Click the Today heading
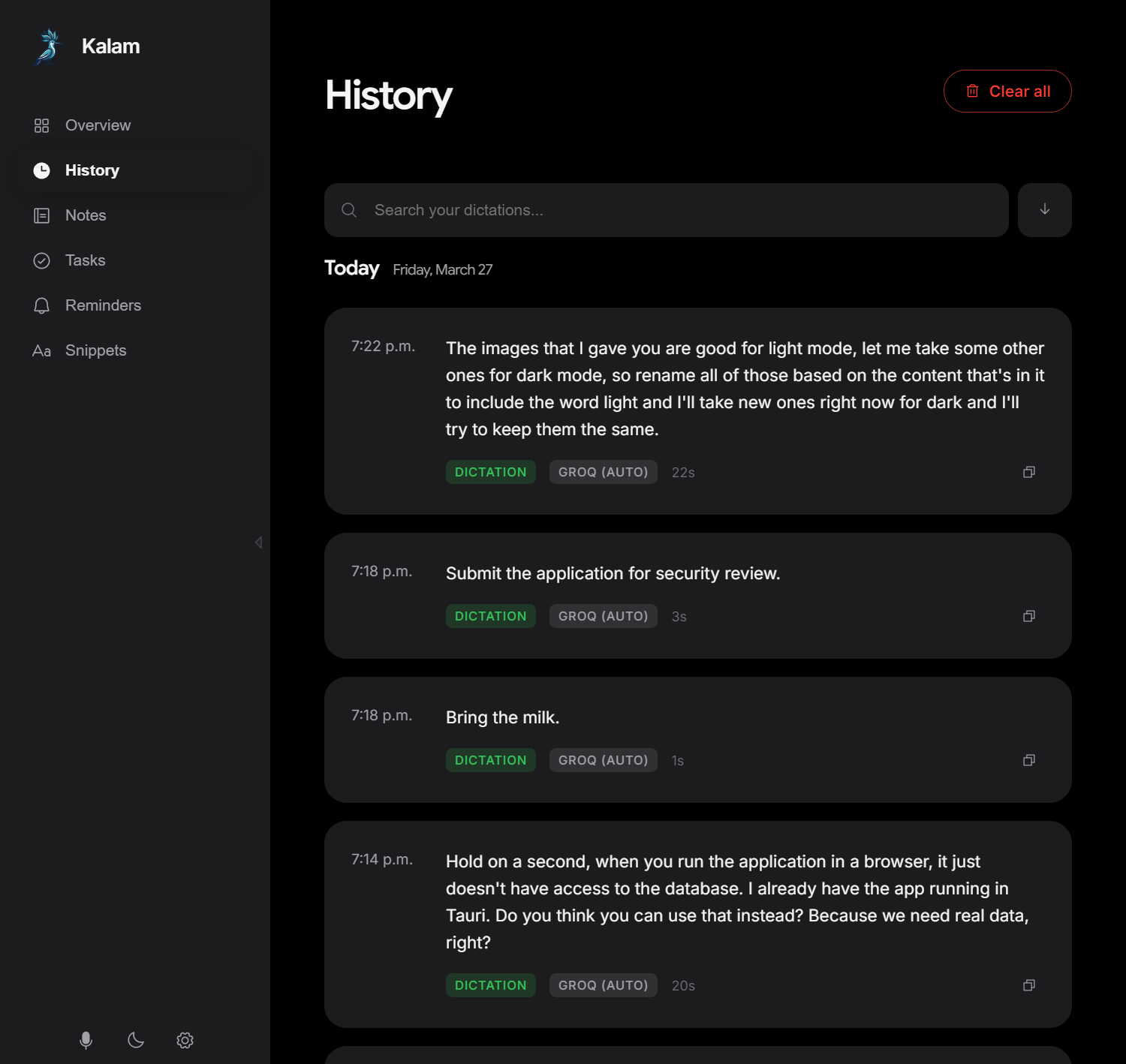The width and height of the screenshot is (1126, 1064). click(x=351, y=268)
